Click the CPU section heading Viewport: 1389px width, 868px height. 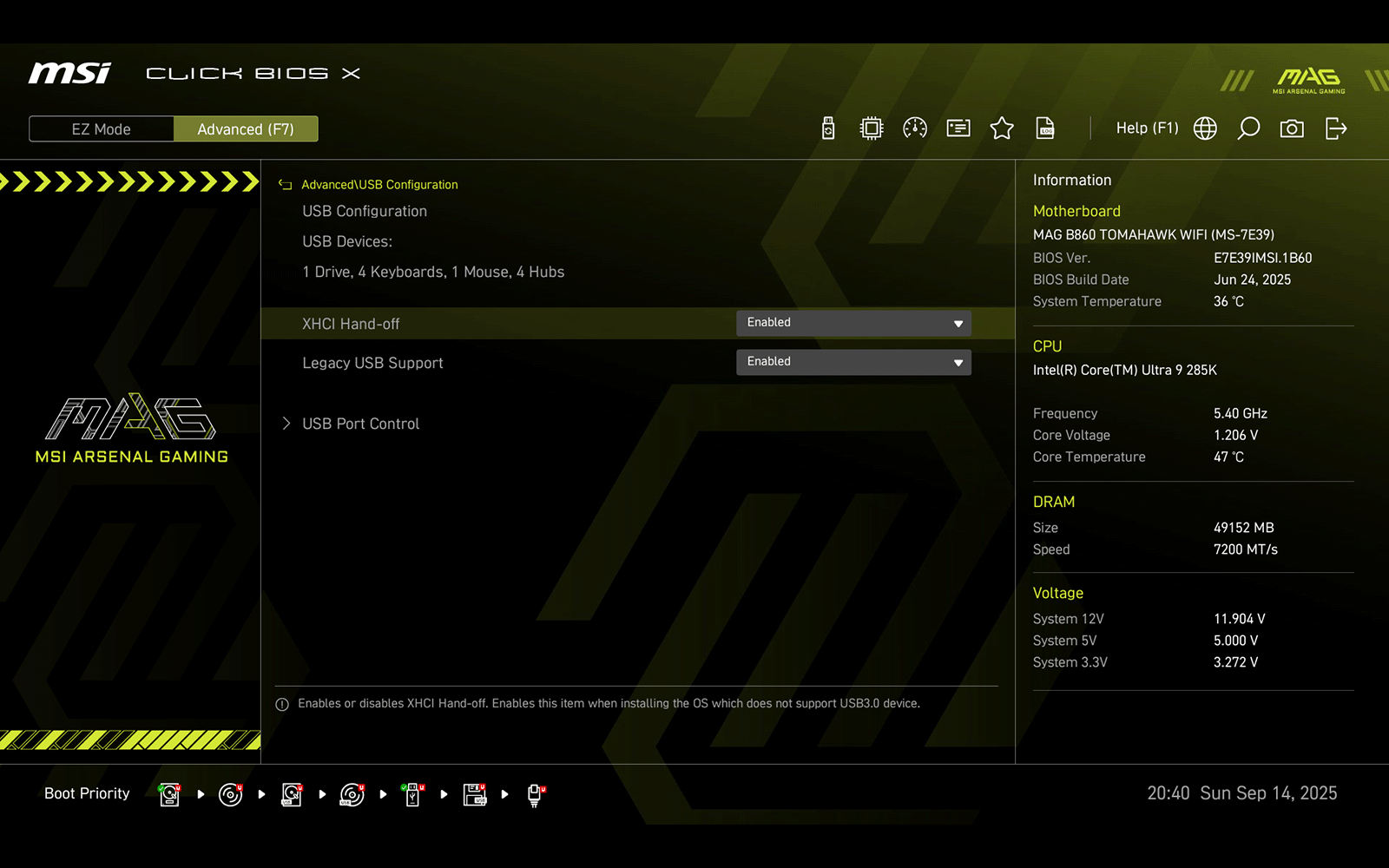(1047, 346)
